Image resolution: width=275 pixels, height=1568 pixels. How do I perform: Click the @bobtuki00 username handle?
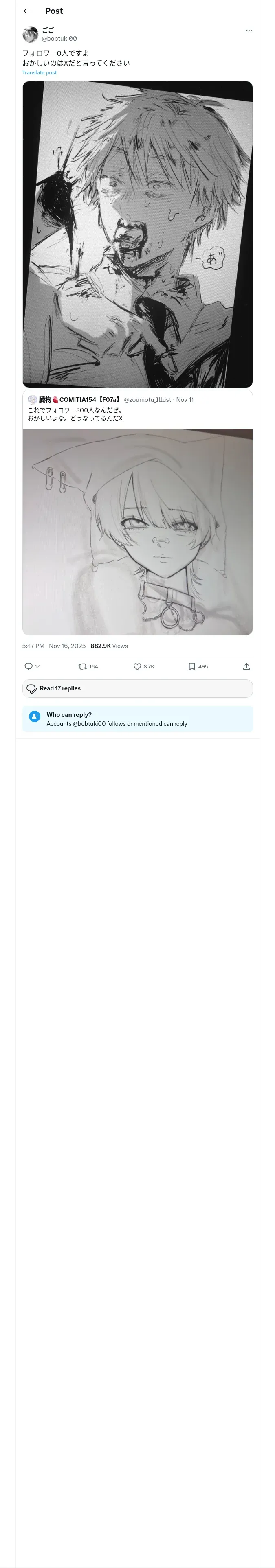[x=59, y=39]
